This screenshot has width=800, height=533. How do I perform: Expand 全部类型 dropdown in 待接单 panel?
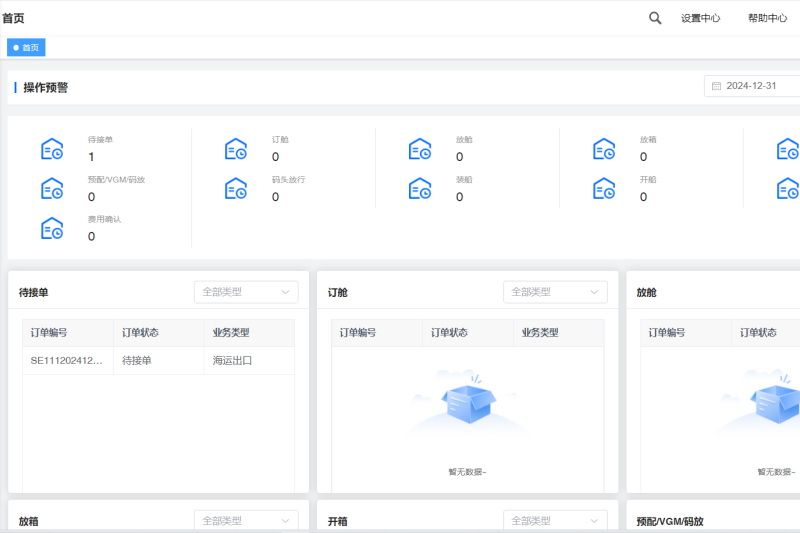coord(246,292)
